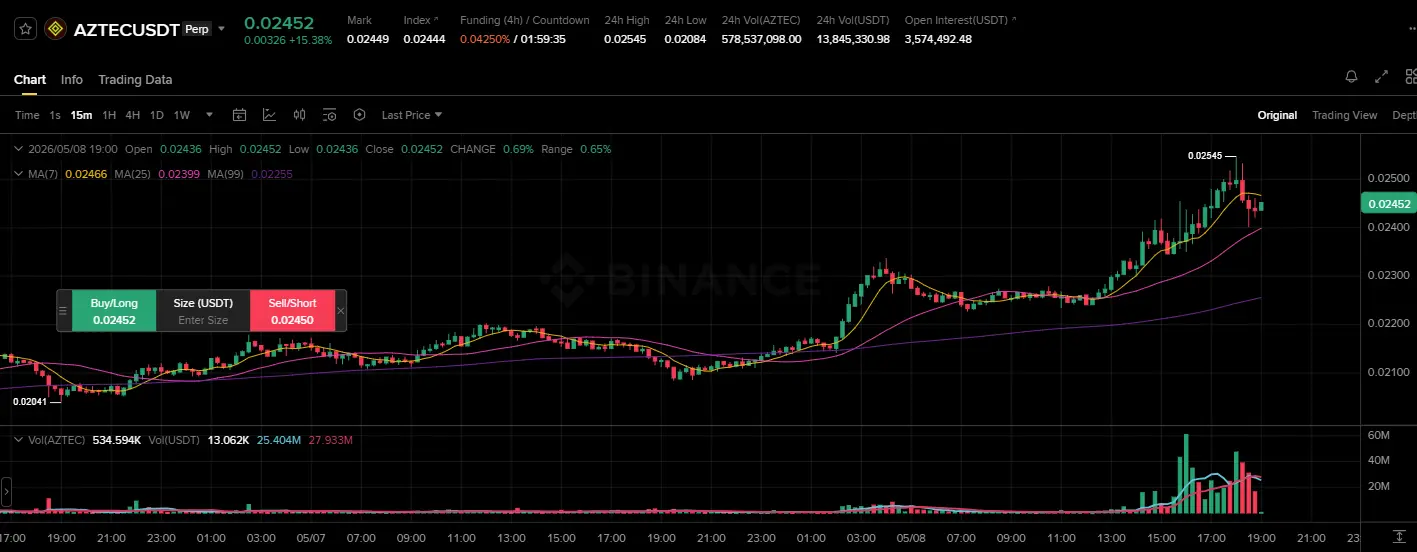Select the 4H interval
Screen dimensions: 1417x552
pyautogui.click(x=133, y=115)
